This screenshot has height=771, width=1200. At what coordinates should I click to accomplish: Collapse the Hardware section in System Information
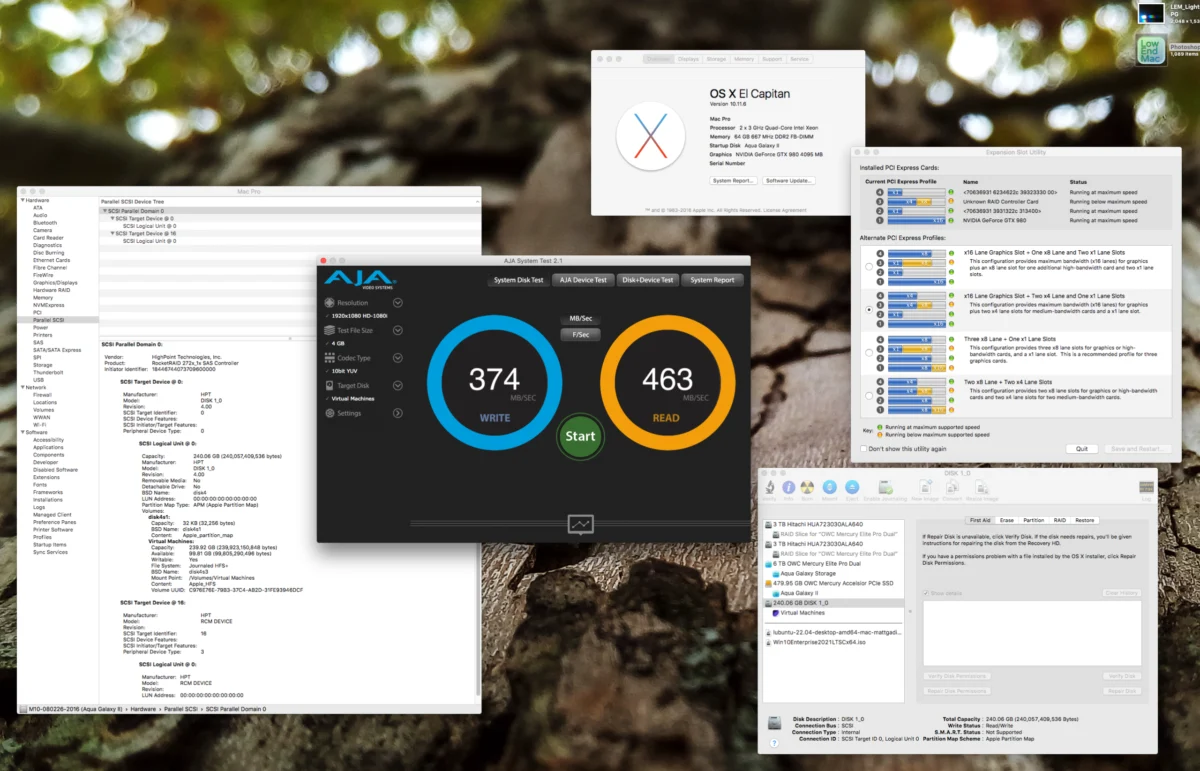[x=22, y=200]
